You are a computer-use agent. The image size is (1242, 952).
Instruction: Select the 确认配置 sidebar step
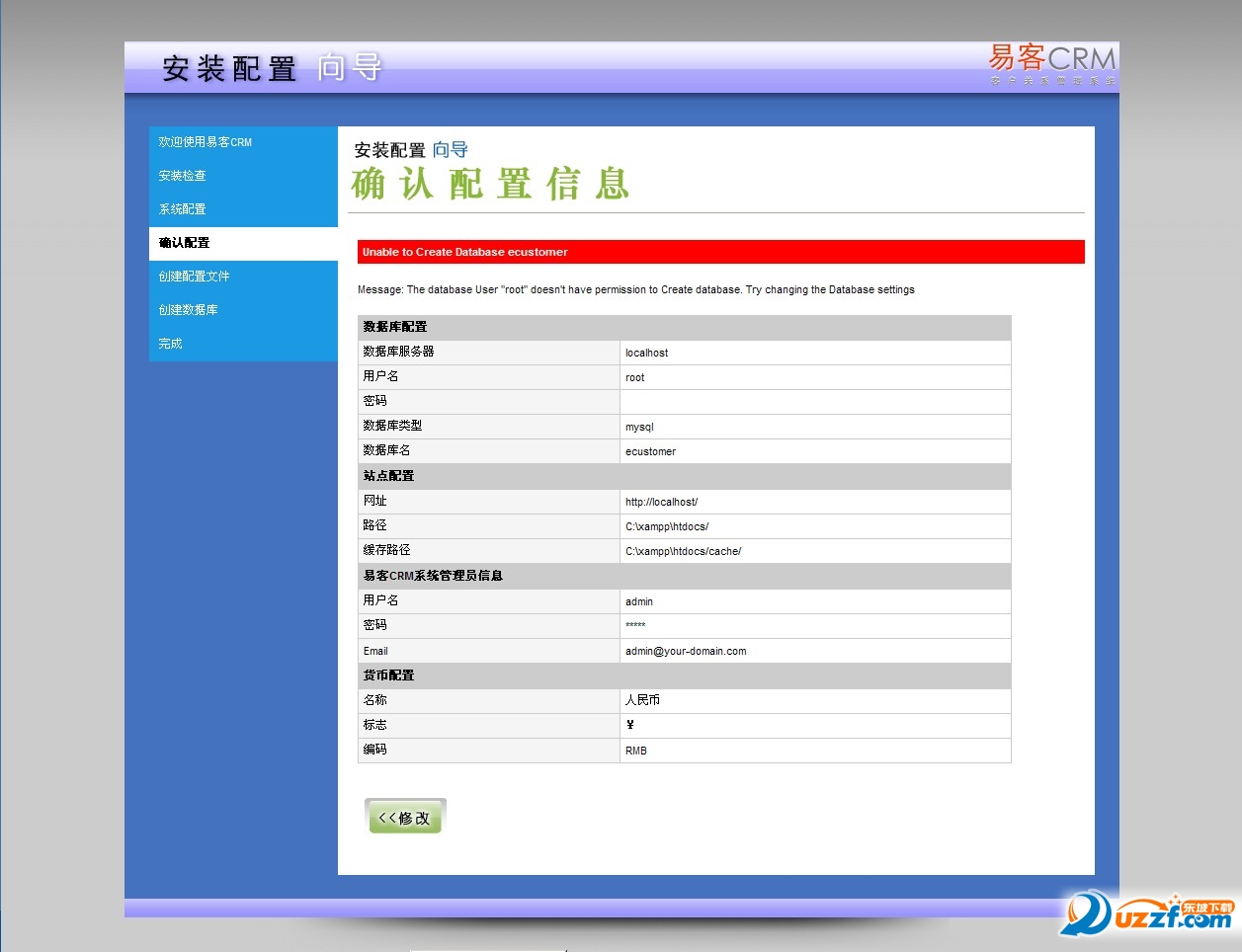point(243,243)
